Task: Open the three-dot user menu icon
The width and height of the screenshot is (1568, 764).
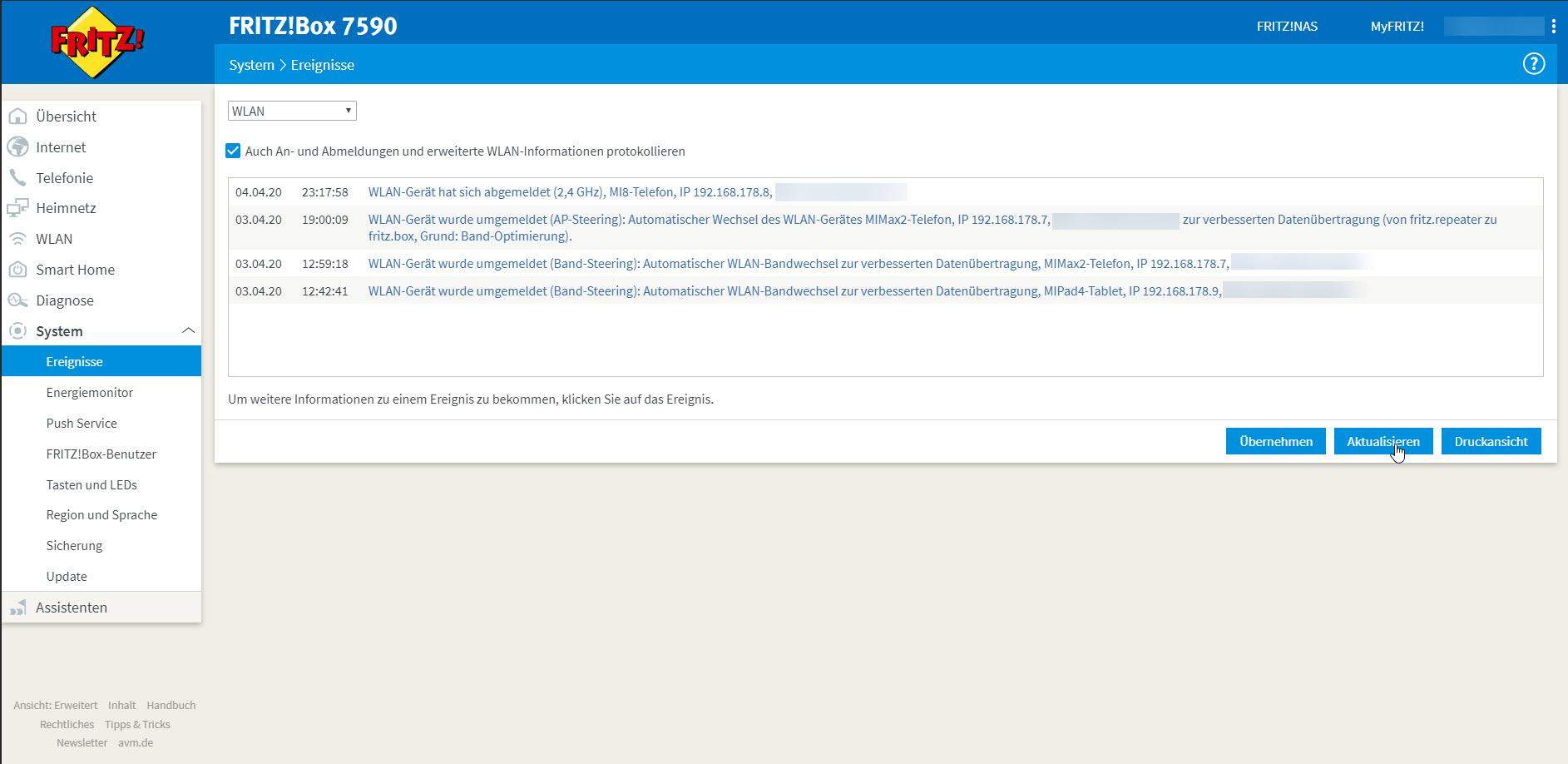Action: (x=1553, y=27)
